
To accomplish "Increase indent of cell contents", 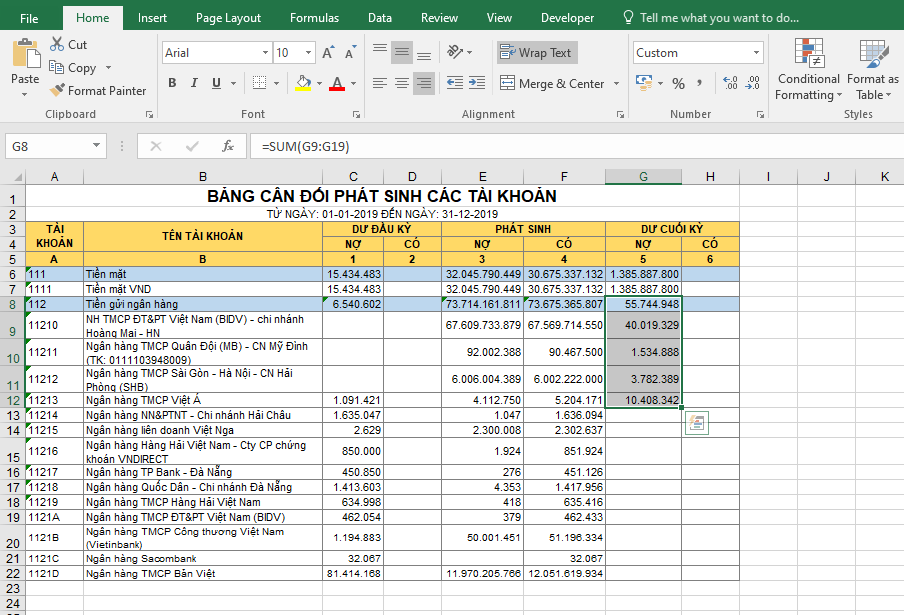I will 477,84.
